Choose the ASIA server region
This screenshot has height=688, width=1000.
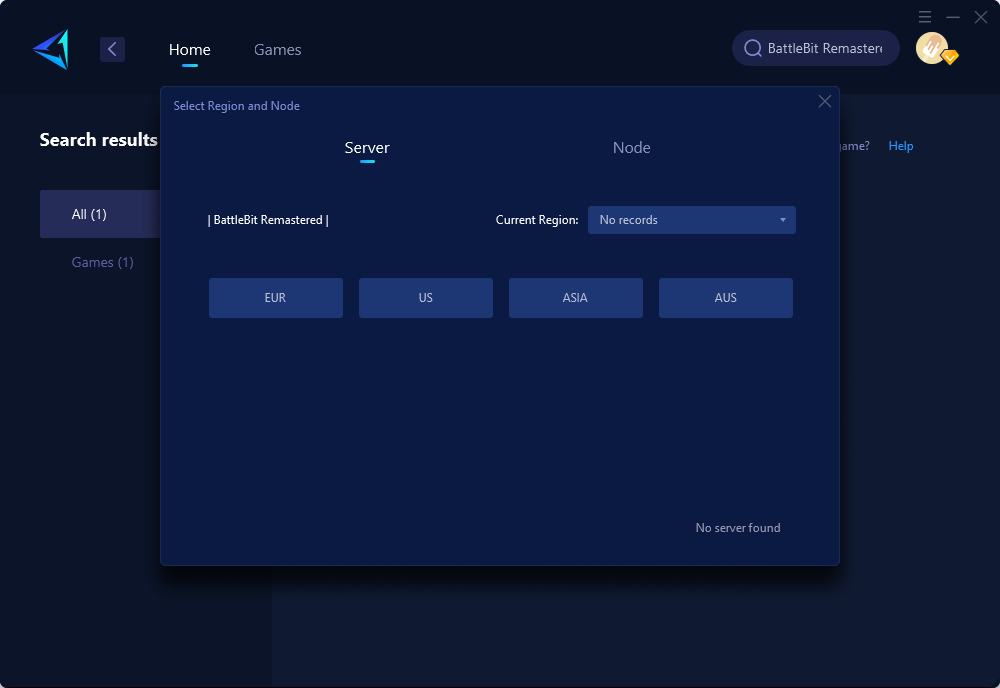(x=575, y=298)
